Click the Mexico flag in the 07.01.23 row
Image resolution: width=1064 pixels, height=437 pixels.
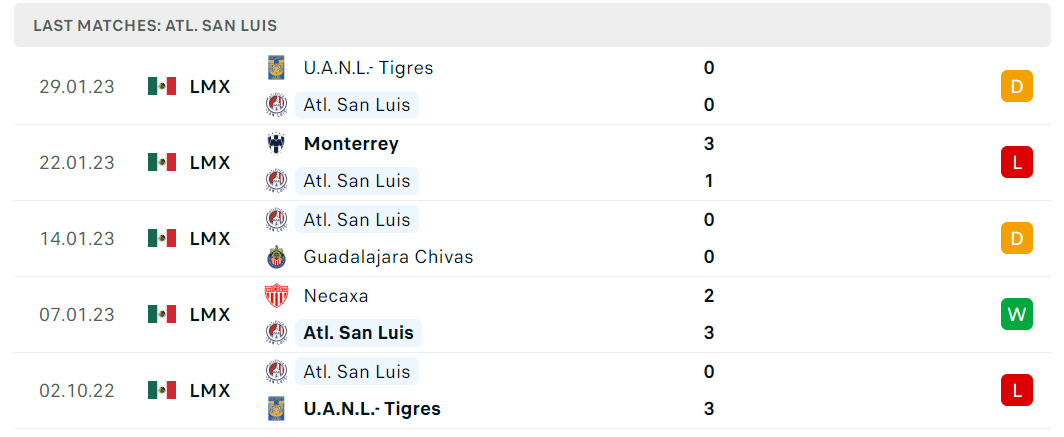pos(162,314)
